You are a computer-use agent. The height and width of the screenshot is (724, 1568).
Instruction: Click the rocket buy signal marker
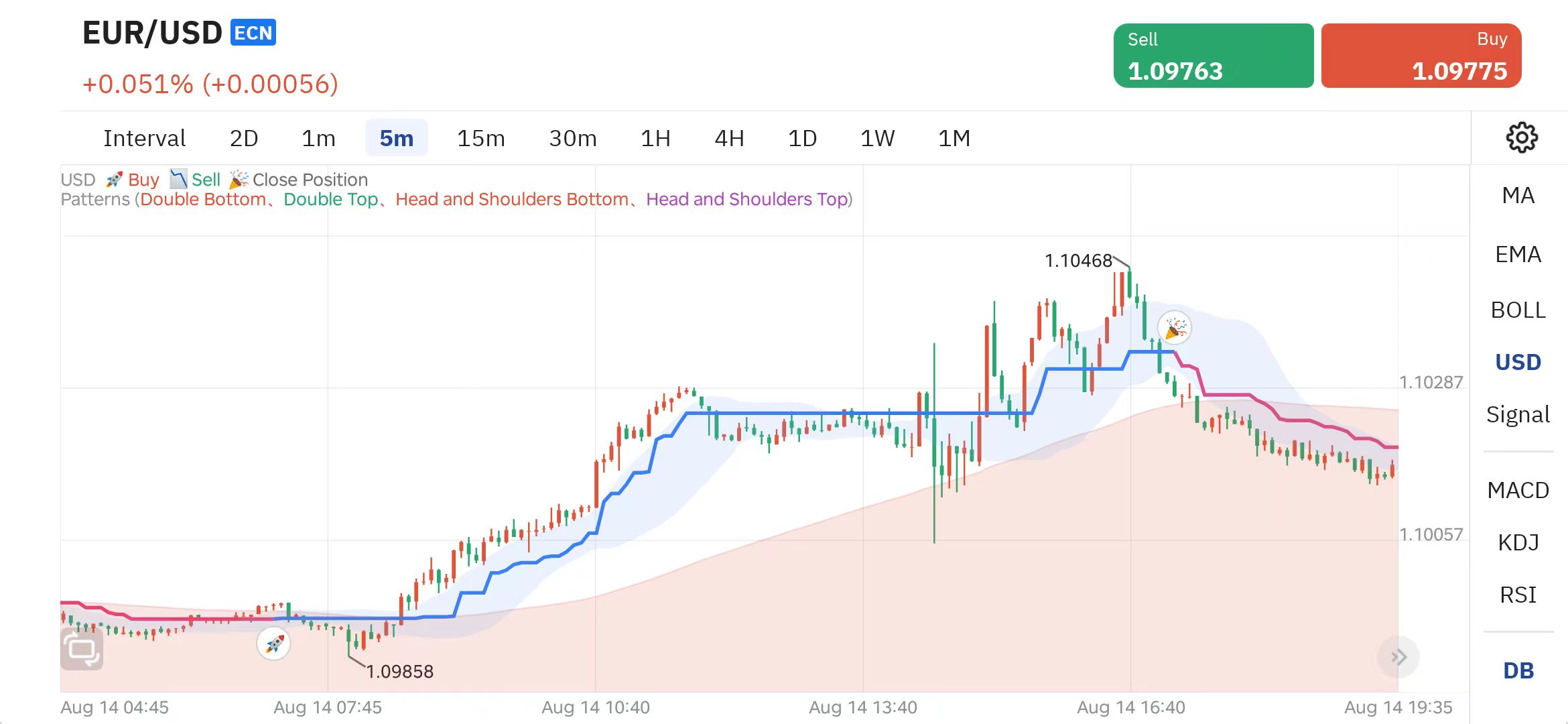[273, 644]
